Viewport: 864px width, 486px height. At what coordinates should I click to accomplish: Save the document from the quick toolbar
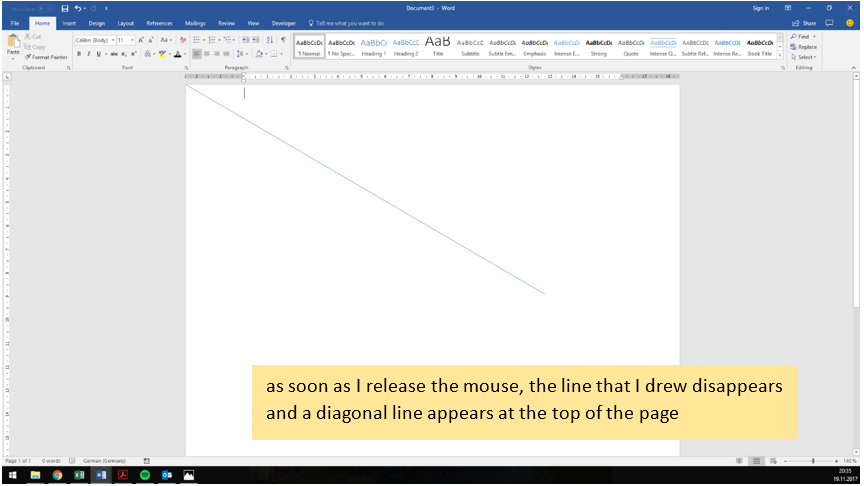click(65, 8)
